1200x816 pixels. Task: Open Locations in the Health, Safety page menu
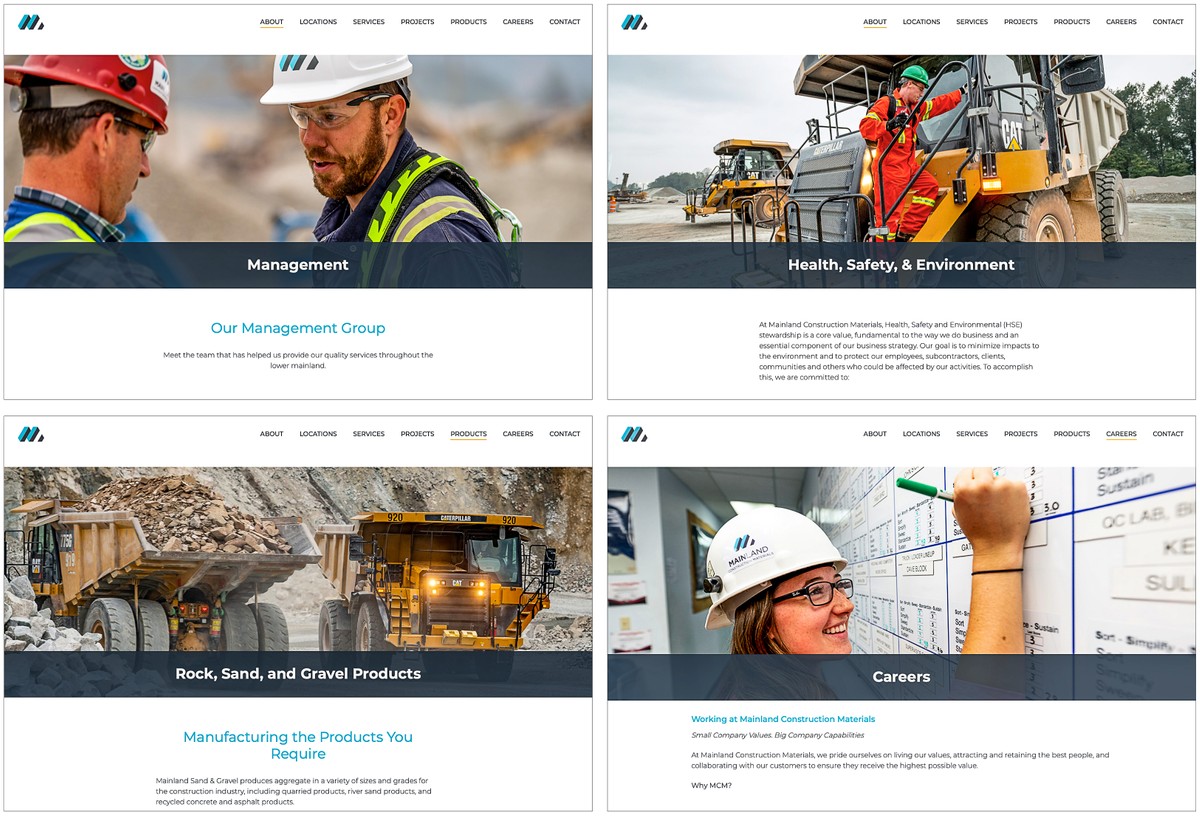tap(921, 22)
